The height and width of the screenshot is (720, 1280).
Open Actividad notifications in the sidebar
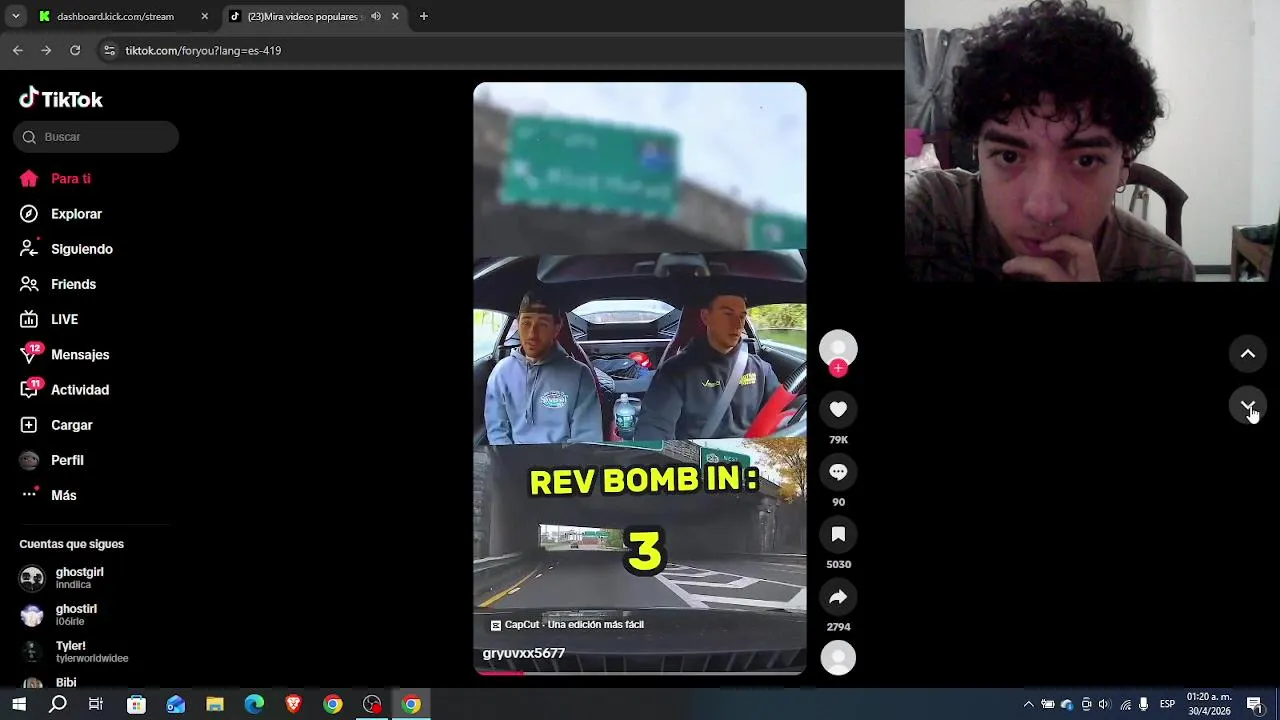65,390
